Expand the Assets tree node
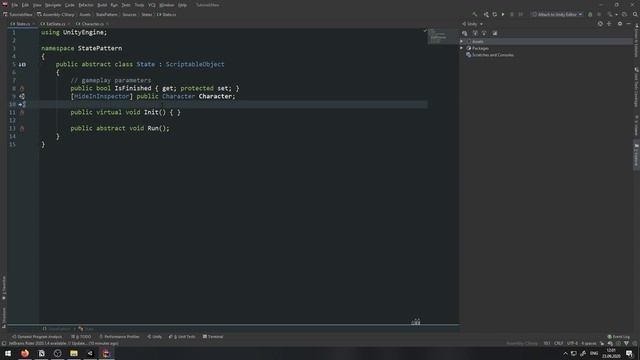640x360 pixels. (462, 41)
